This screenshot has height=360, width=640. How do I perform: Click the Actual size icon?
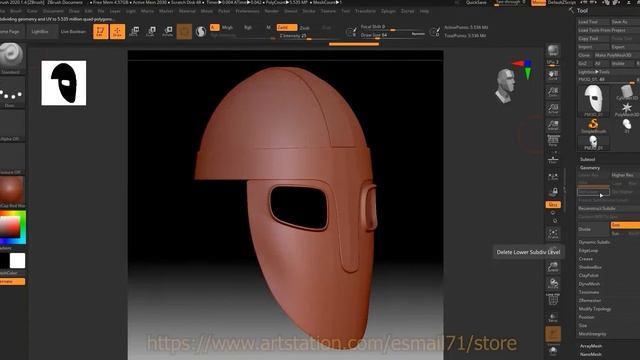(553, 109)
